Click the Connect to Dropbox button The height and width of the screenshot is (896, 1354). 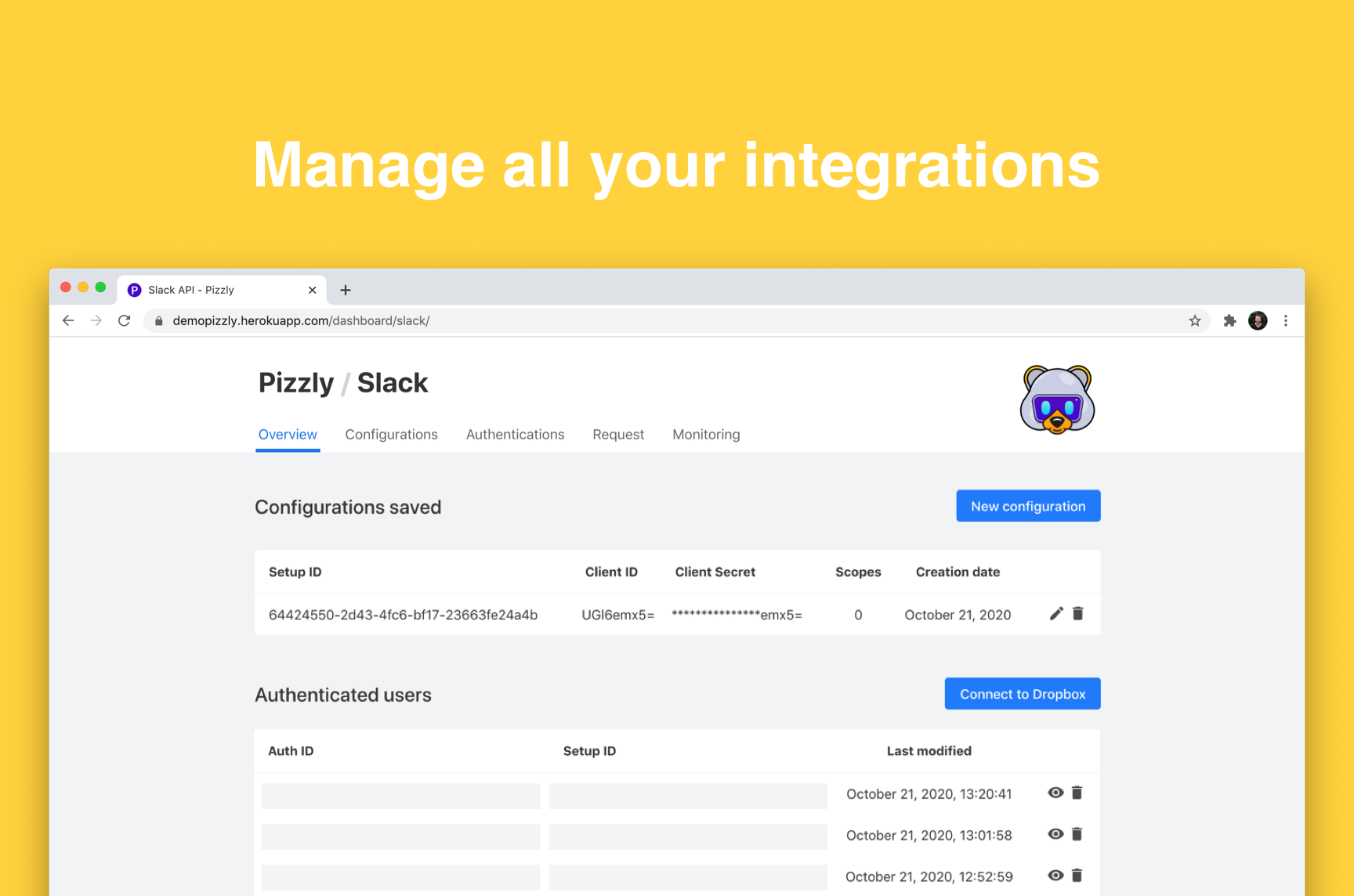pyautogui.click(x=1023, y=694)
